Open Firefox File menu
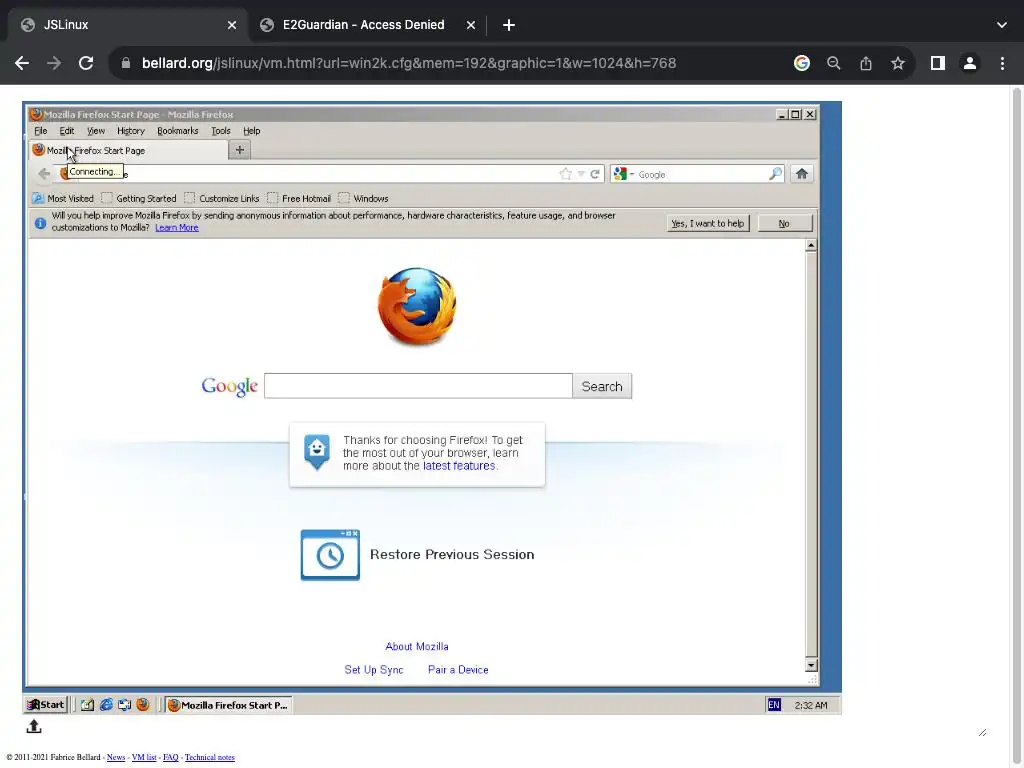This screenshot has height=768, width=1024. (40, 131)
